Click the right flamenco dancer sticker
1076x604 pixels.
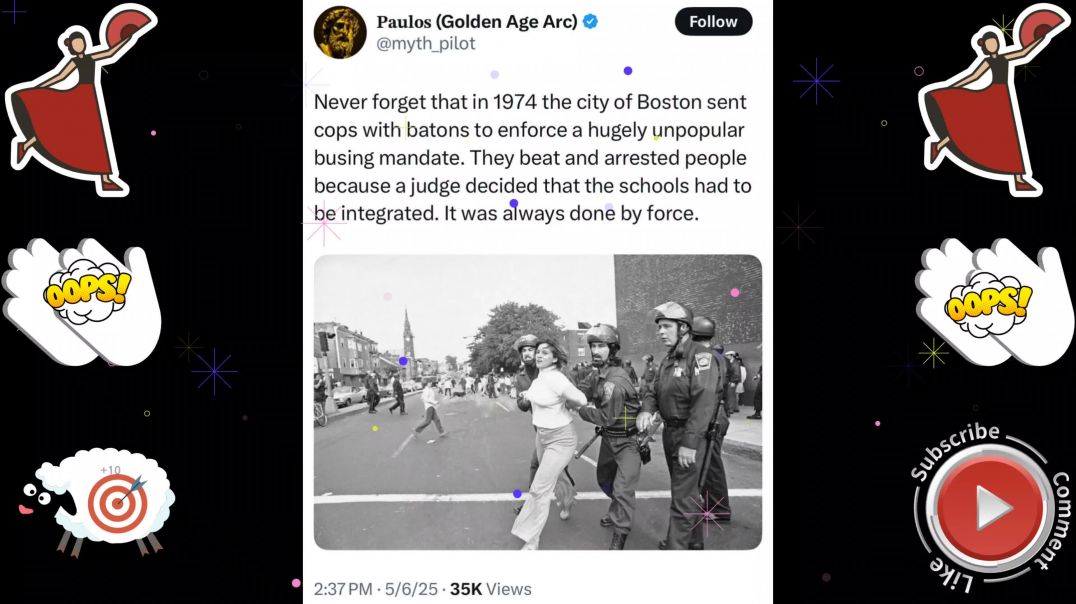993,100
